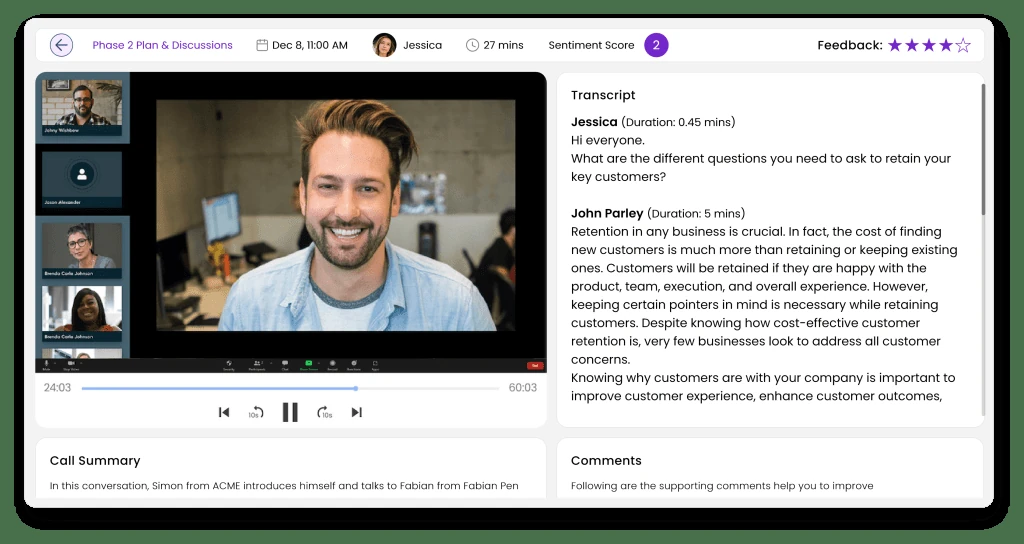Click the Sentiment Score badge showing 2

pos(656,45)
